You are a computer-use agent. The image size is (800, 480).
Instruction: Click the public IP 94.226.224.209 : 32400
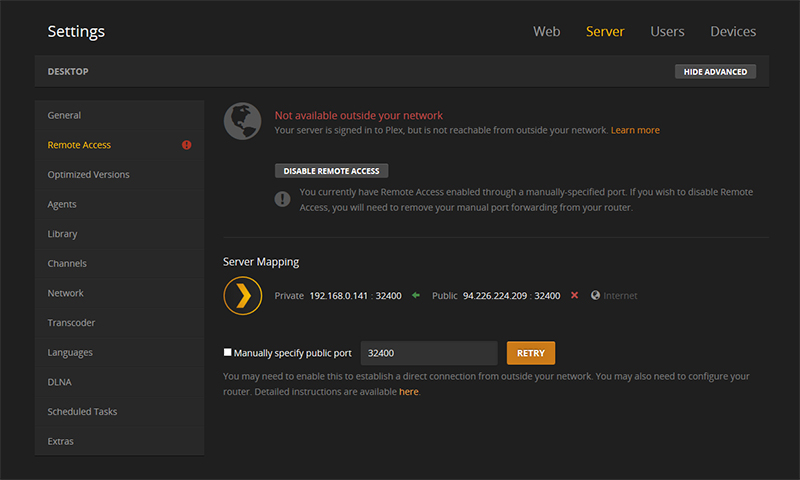511,296
